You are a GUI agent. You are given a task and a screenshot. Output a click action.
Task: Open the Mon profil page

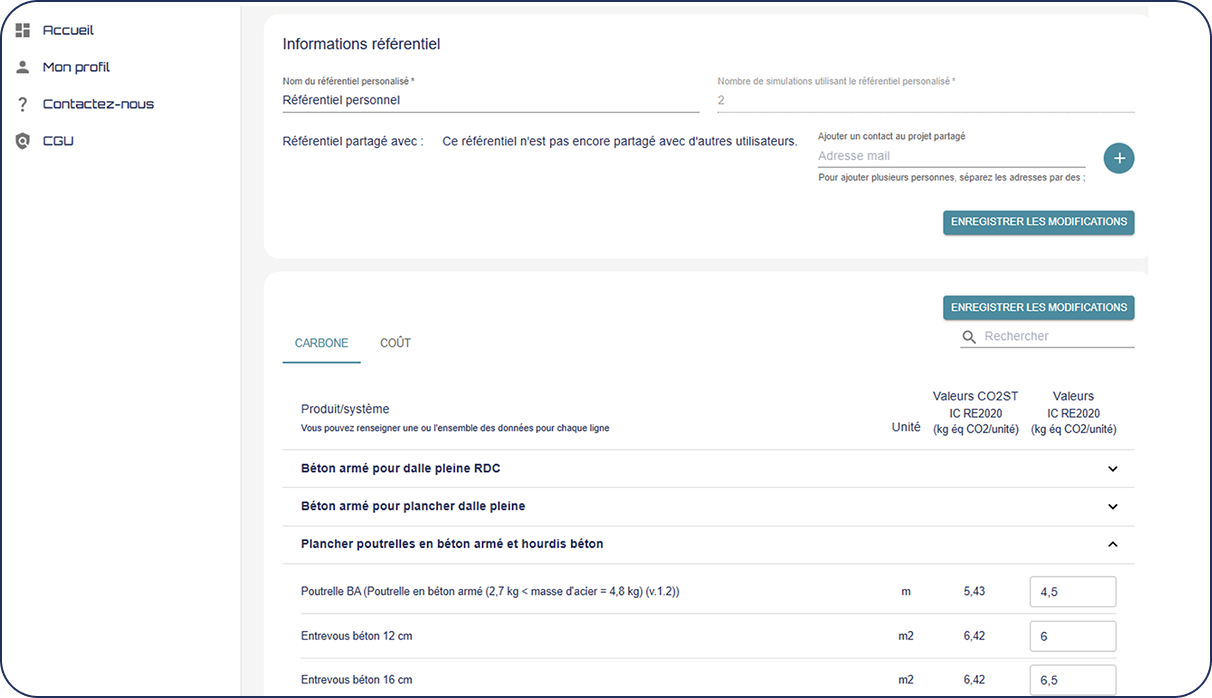pos(76,67)
